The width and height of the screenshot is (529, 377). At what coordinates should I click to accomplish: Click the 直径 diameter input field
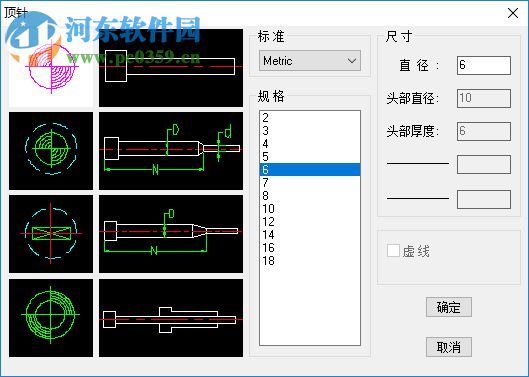point(484,65)
